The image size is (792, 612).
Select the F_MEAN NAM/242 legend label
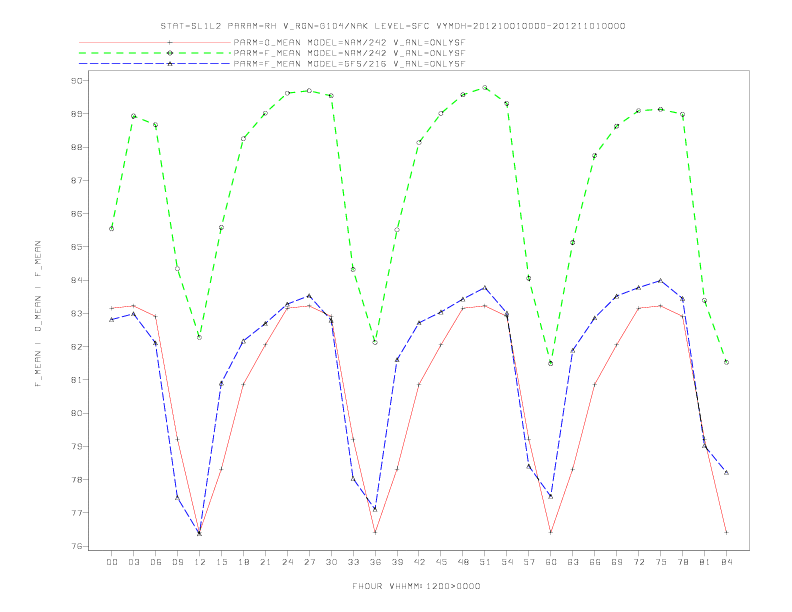point(350,53)
